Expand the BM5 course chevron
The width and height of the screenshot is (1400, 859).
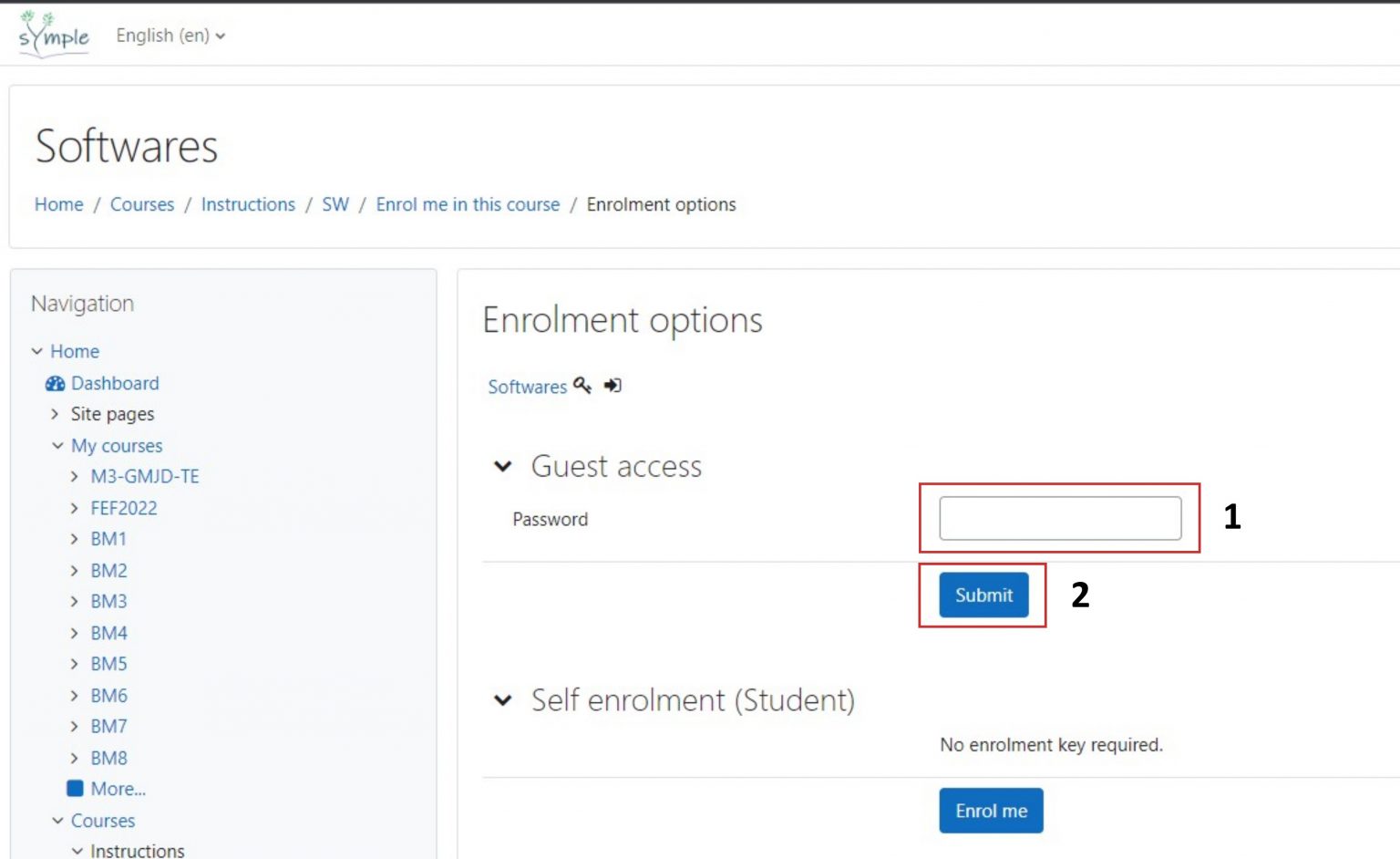[75, 664]
